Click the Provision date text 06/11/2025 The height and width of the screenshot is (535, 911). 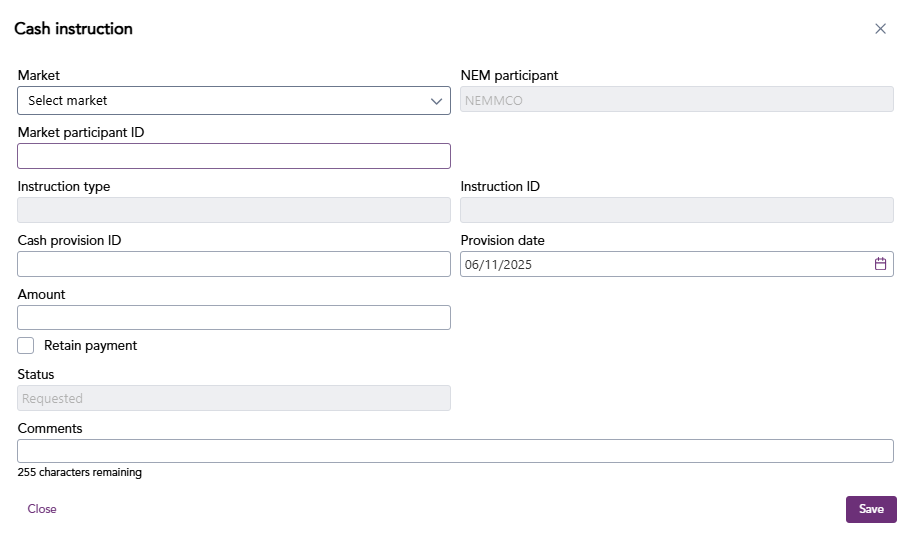496,264
